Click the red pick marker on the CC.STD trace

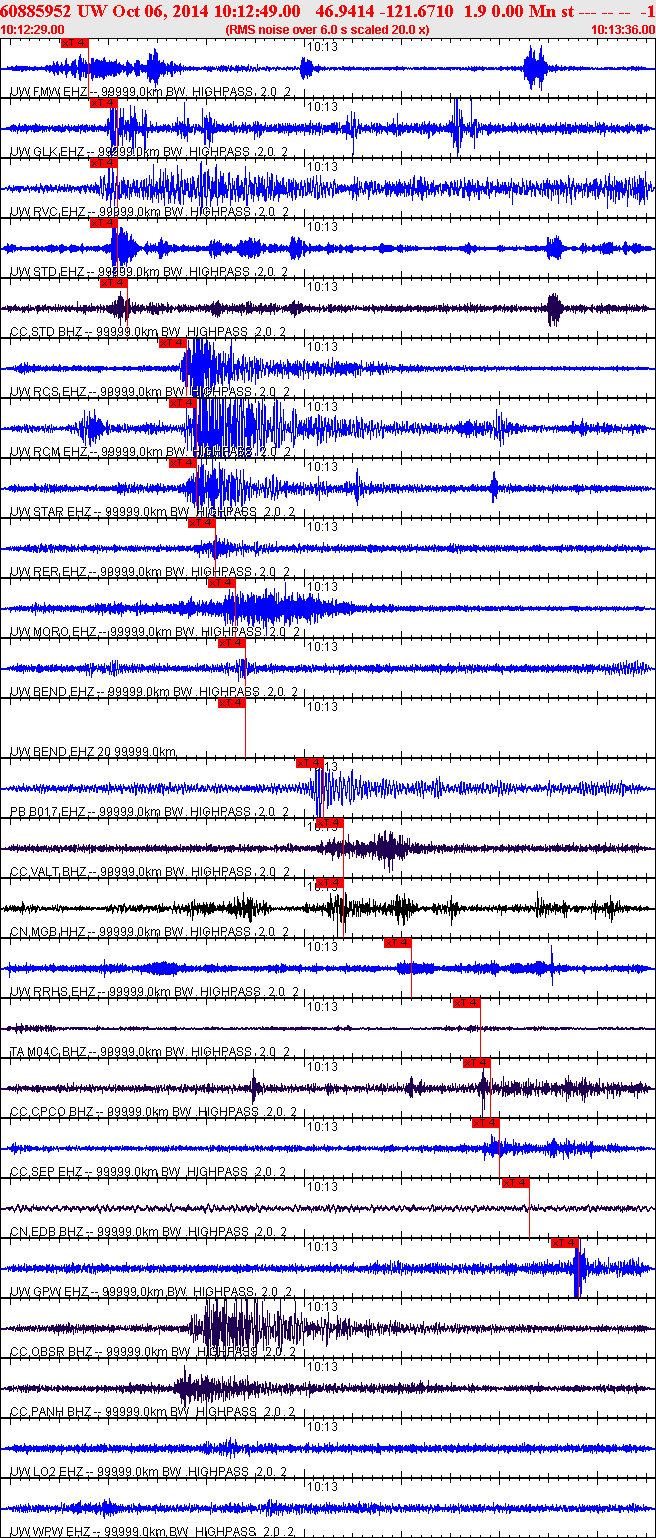tap(113, 283)
